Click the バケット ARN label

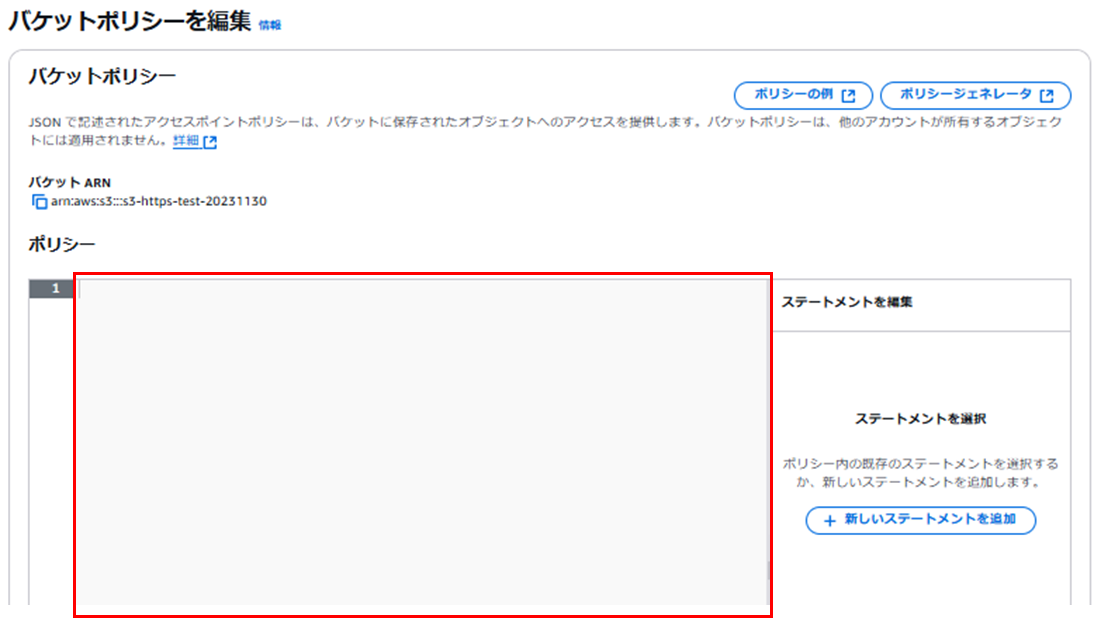(69, 183)
